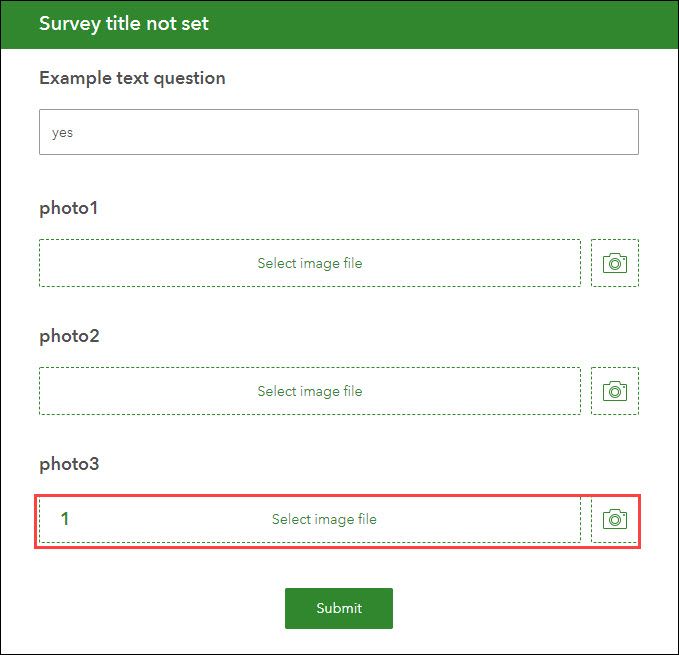The height and width of the screenshot is (655, 679).
Task: Click Select image file under photo1
Action: tap(309, 263)
